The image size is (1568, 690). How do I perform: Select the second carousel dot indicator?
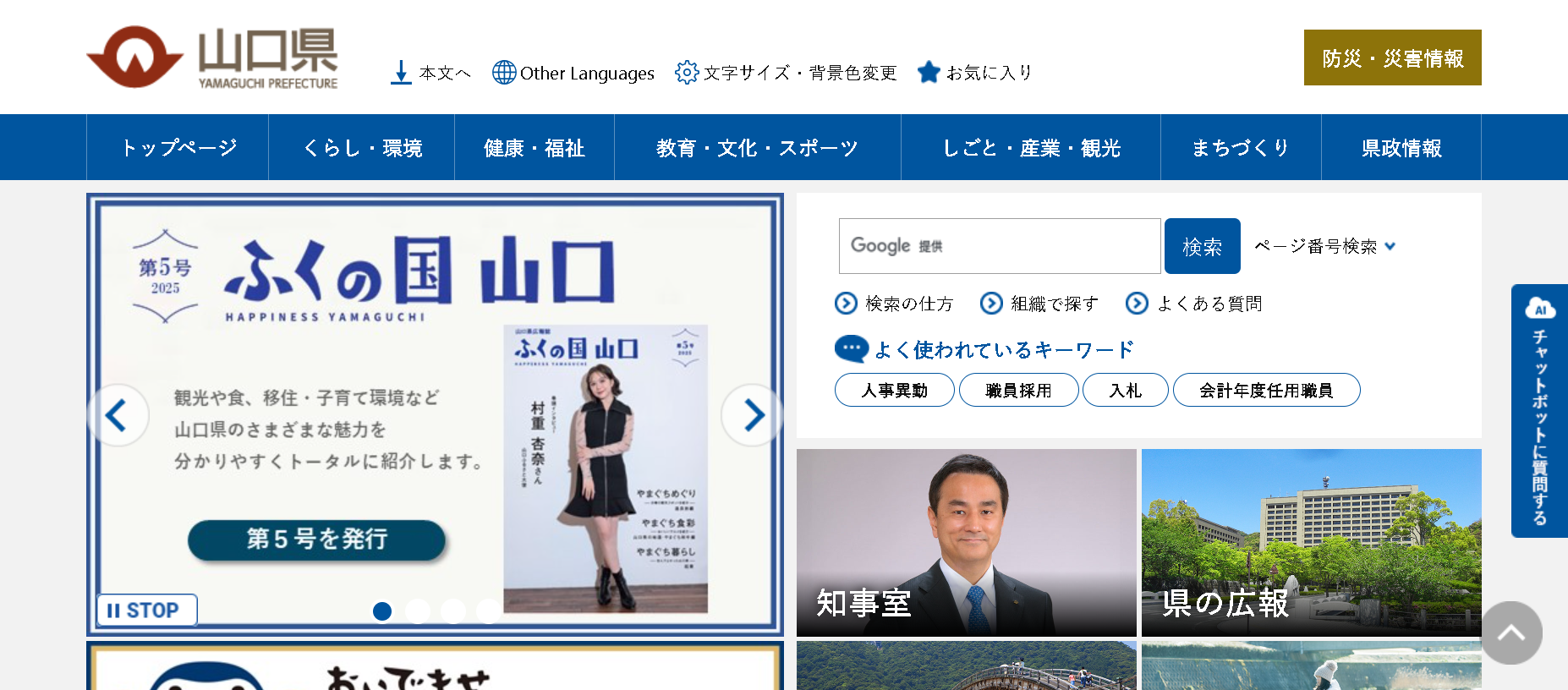418,611
